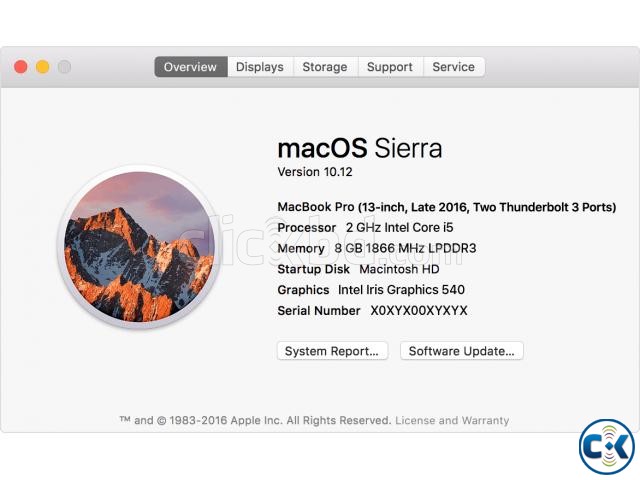The image size is (640, 480).
Task: Click the Processor label
Action: [x=307, y=227]
